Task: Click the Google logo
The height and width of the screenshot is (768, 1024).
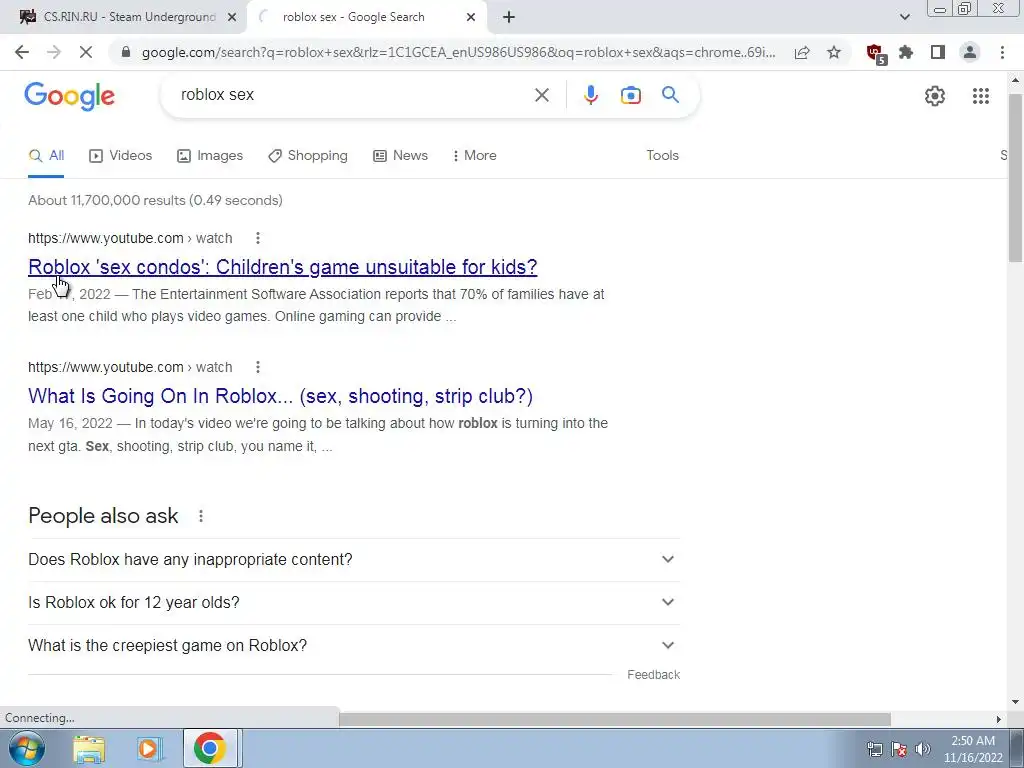Action: click(70, 96)
